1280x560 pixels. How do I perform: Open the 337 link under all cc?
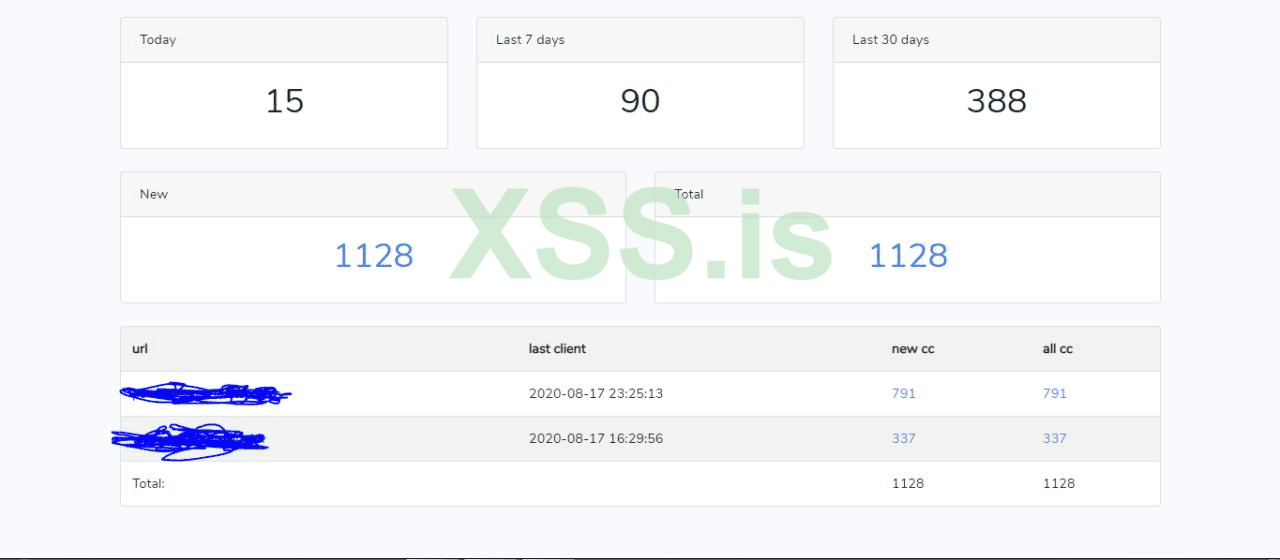point(1055,438)
